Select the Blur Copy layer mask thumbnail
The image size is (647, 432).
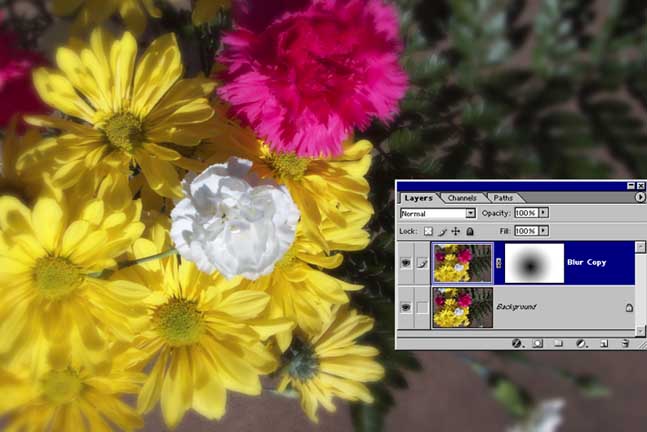pos(534,263)
